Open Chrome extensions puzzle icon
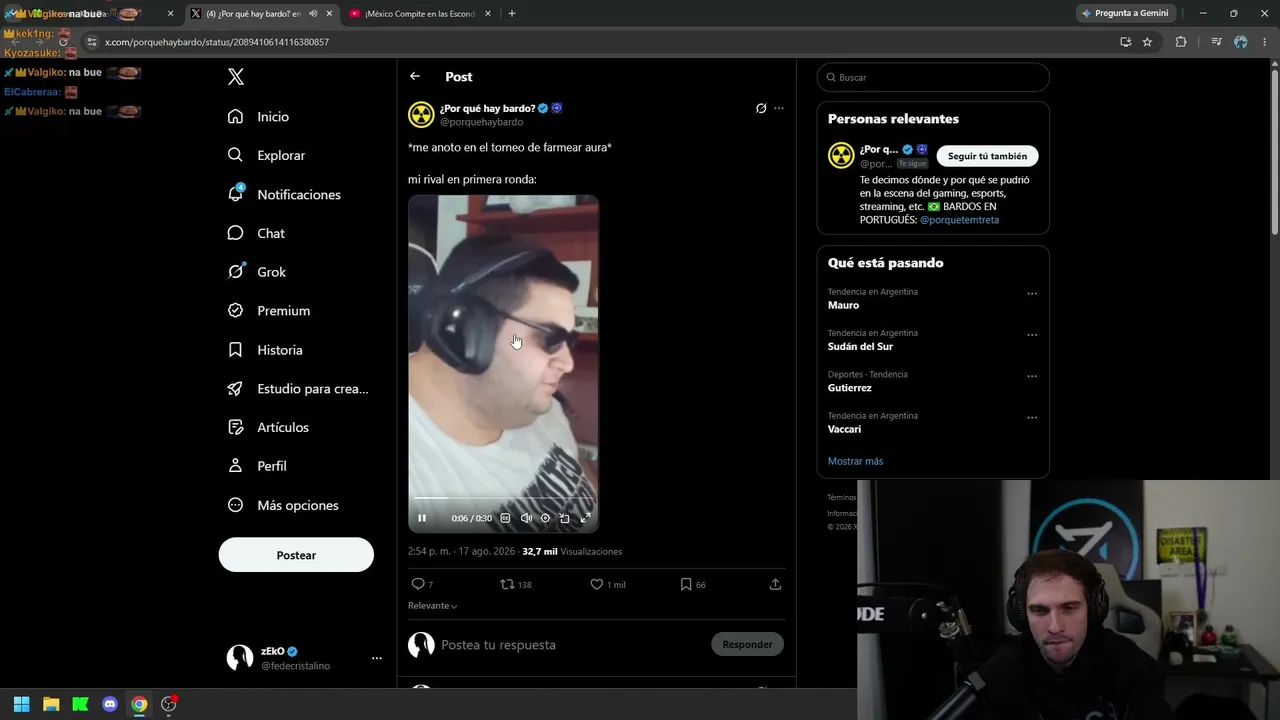This screenshot has height=720, width=1280. 1181,42
